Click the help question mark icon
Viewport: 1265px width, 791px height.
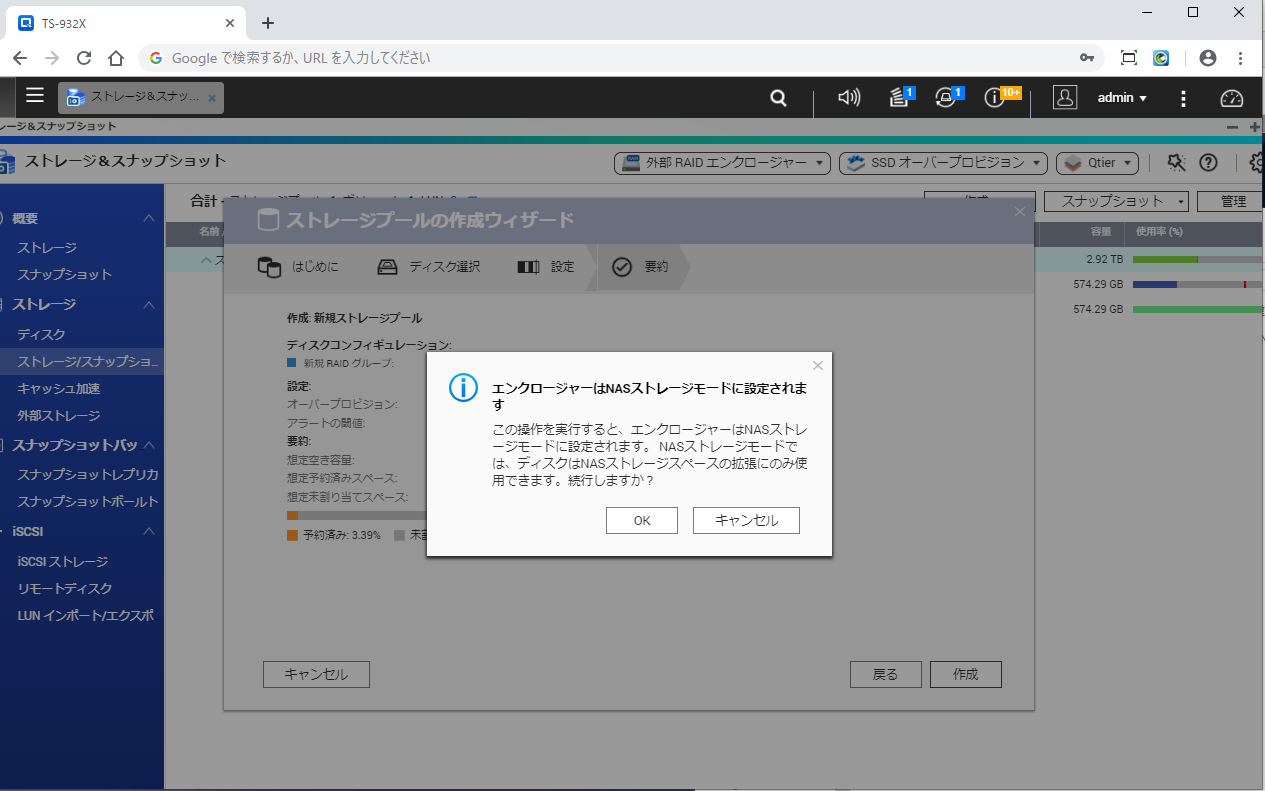point(1208,162)
